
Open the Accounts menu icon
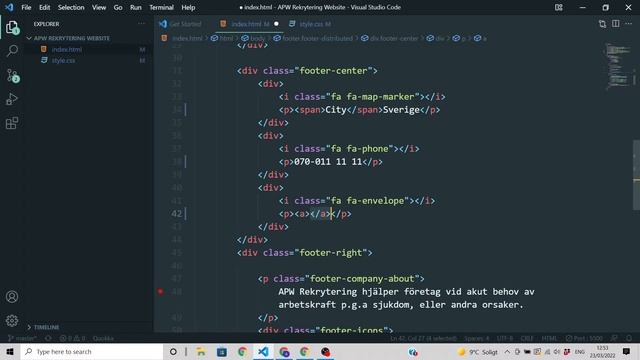click(12, 297)
